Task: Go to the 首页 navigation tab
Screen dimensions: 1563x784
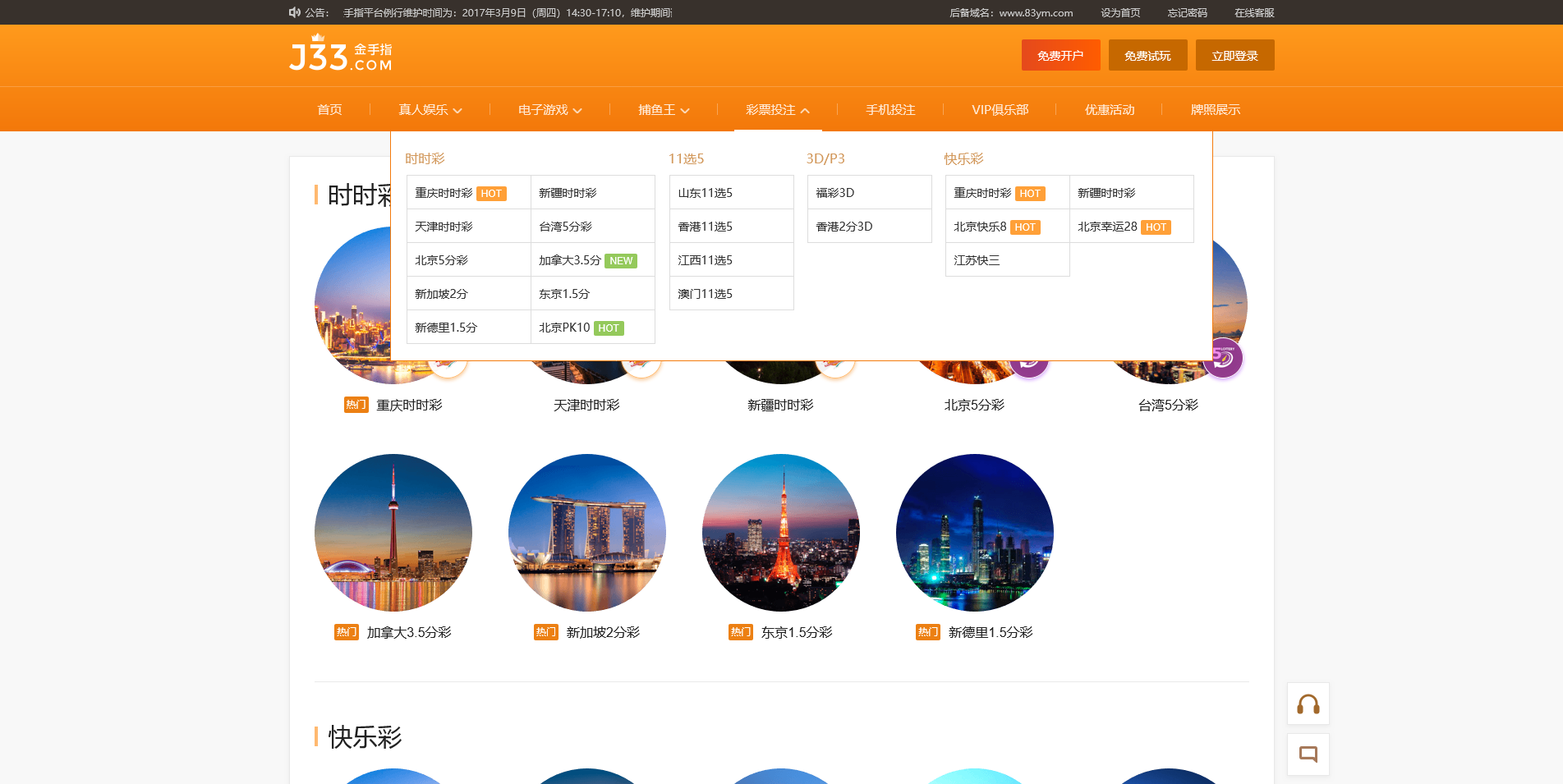Action: (x=329, y=110)
